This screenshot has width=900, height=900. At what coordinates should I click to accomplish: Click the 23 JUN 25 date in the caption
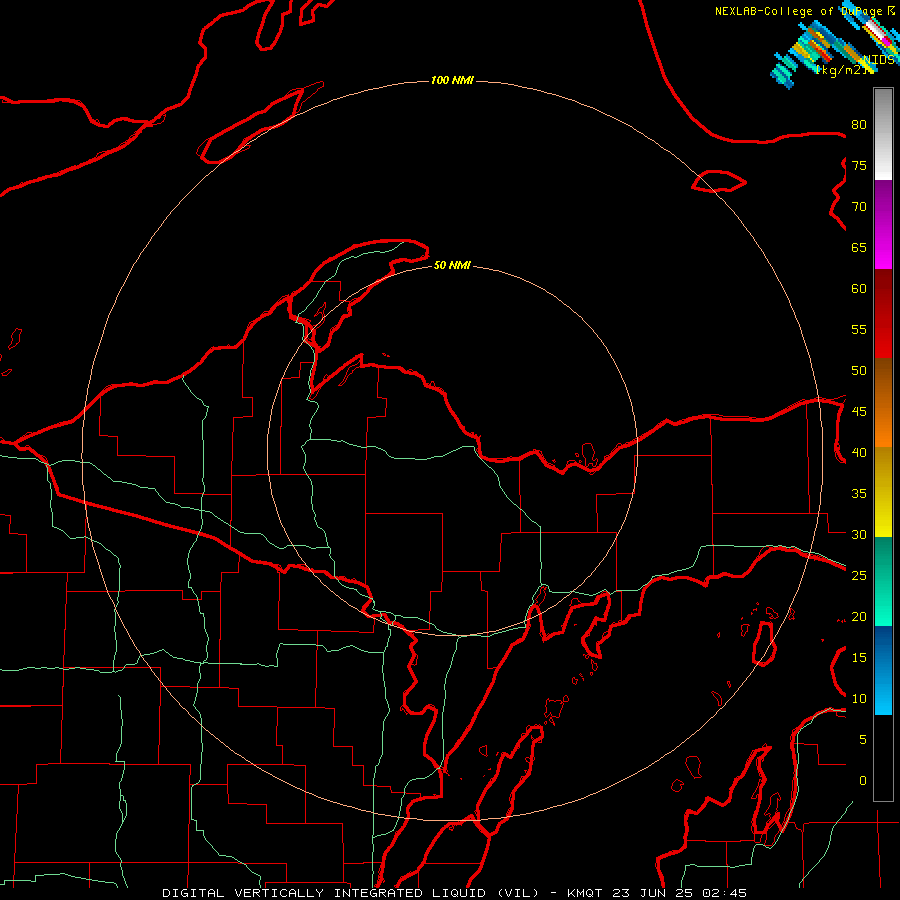click(x=654, y=893)
